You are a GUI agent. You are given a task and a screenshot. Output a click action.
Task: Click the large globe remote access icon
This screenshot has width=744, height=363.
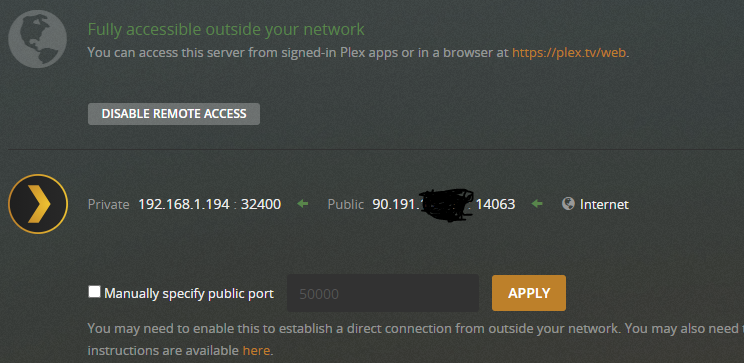[37, 39]
